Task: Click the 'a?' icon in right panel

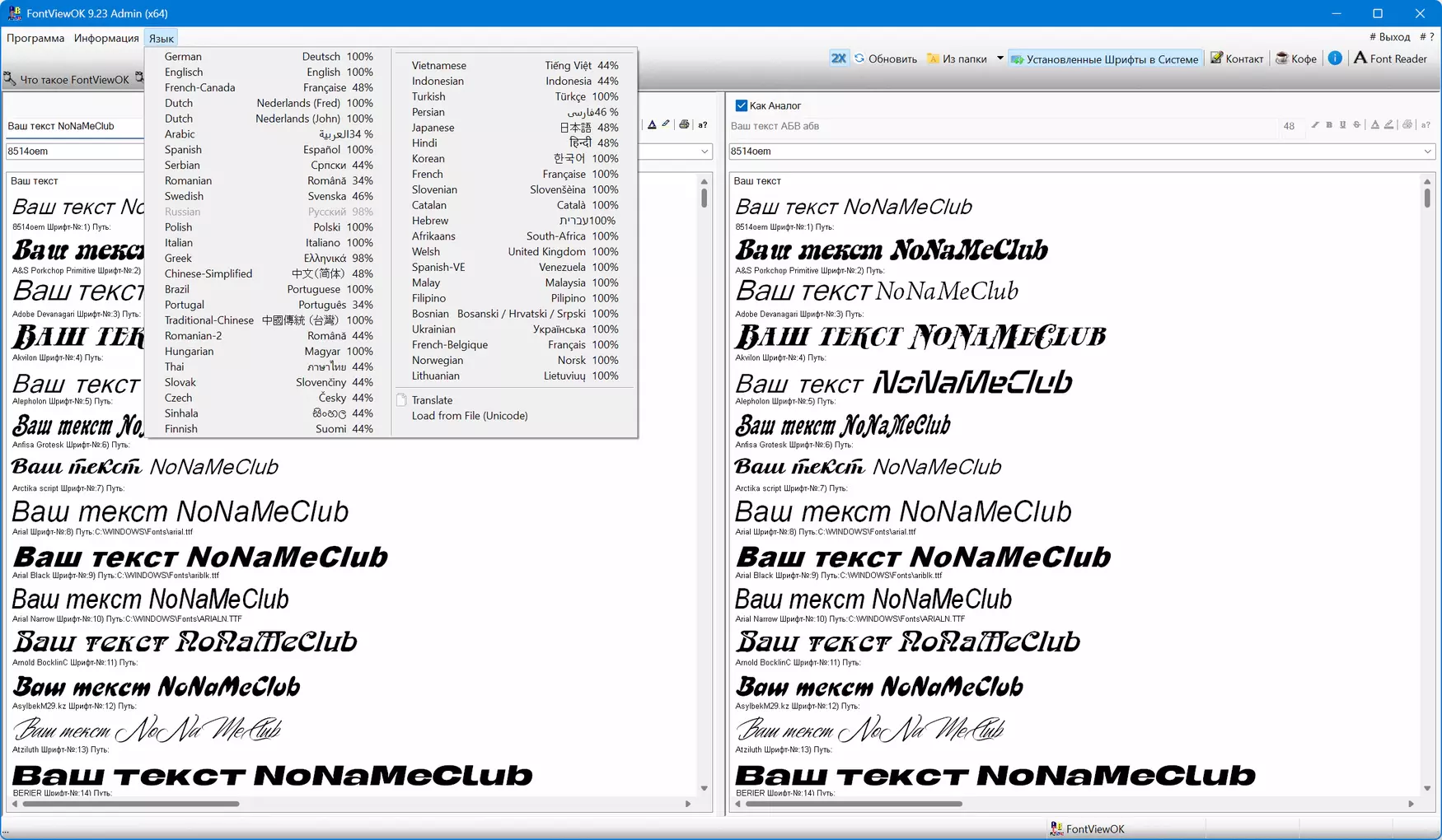Action: (x=1426, y=125)
